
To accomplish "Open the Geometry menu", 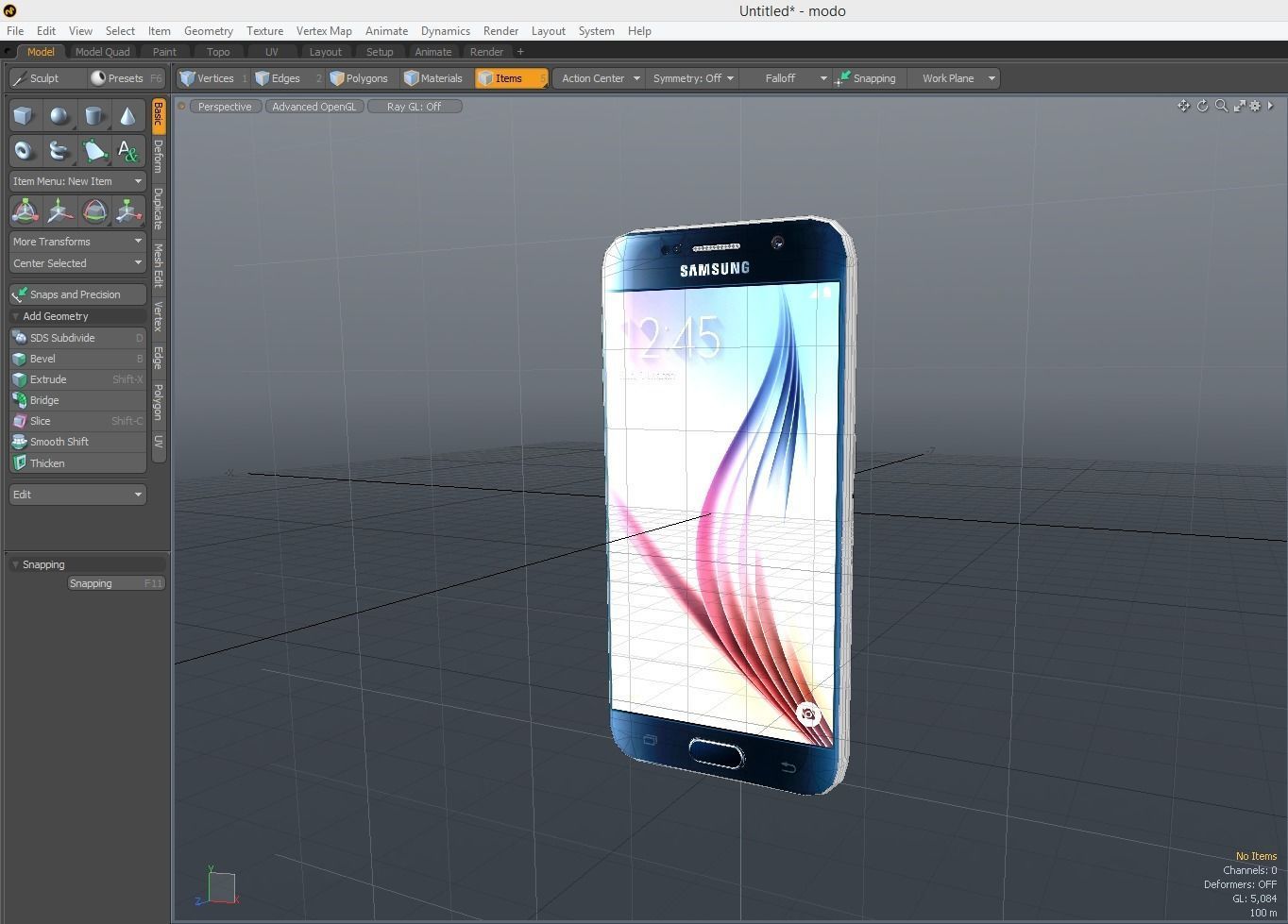I will pos(209,30).
